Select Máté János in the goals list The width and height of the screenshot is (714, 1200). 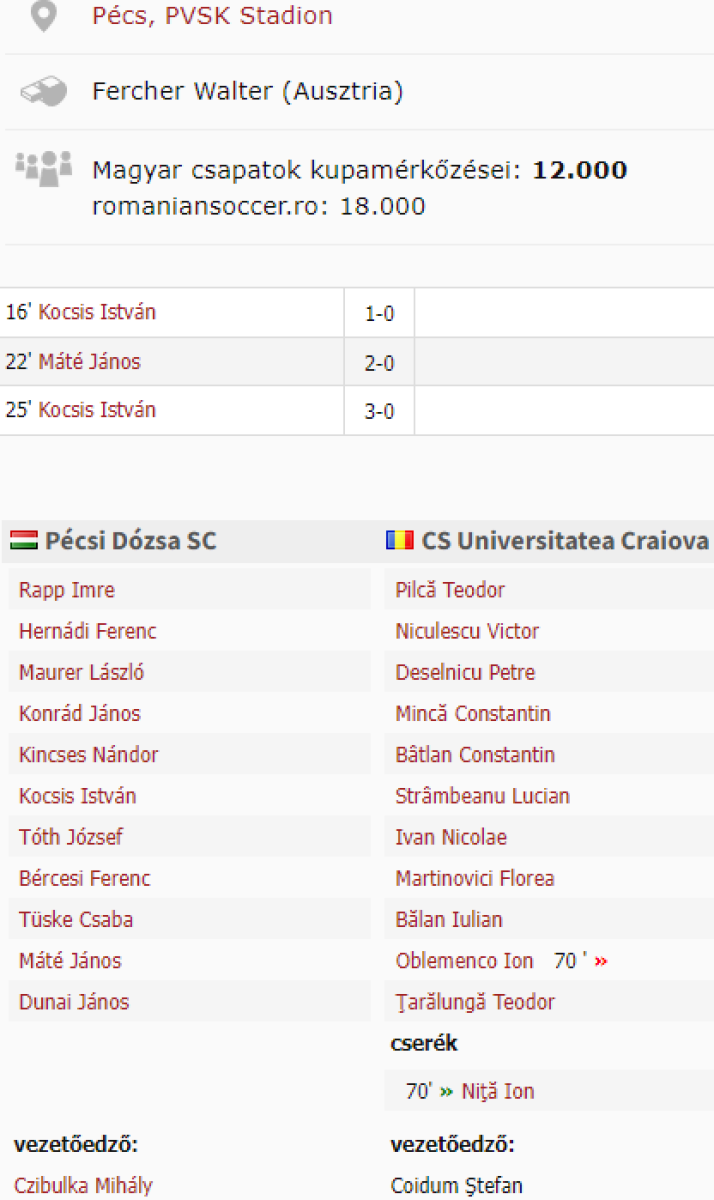89,362
